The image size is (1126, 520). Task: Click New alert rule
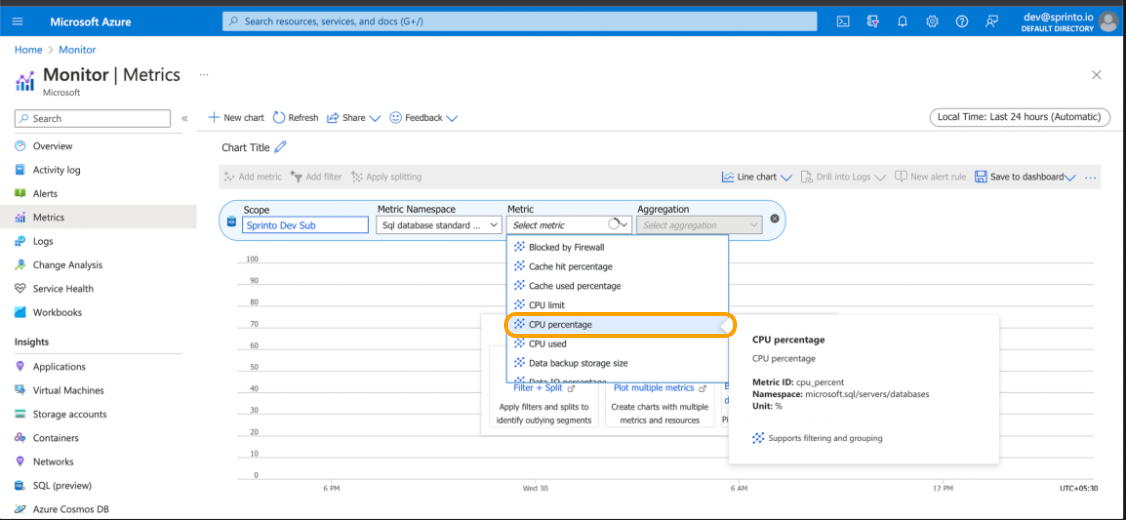coord(930,177)
